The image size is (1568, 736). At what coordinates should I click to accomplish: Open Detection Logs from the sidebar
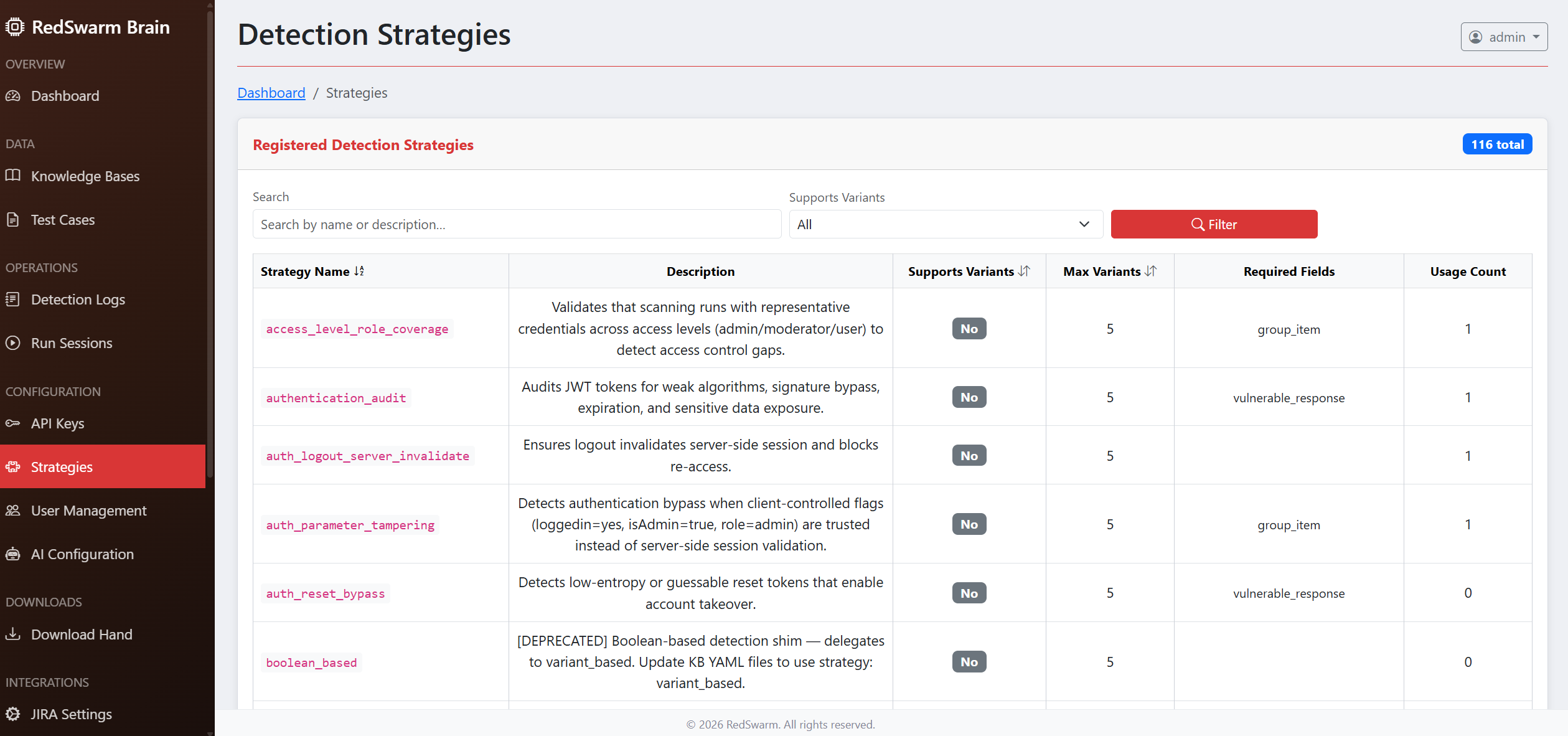13,300
